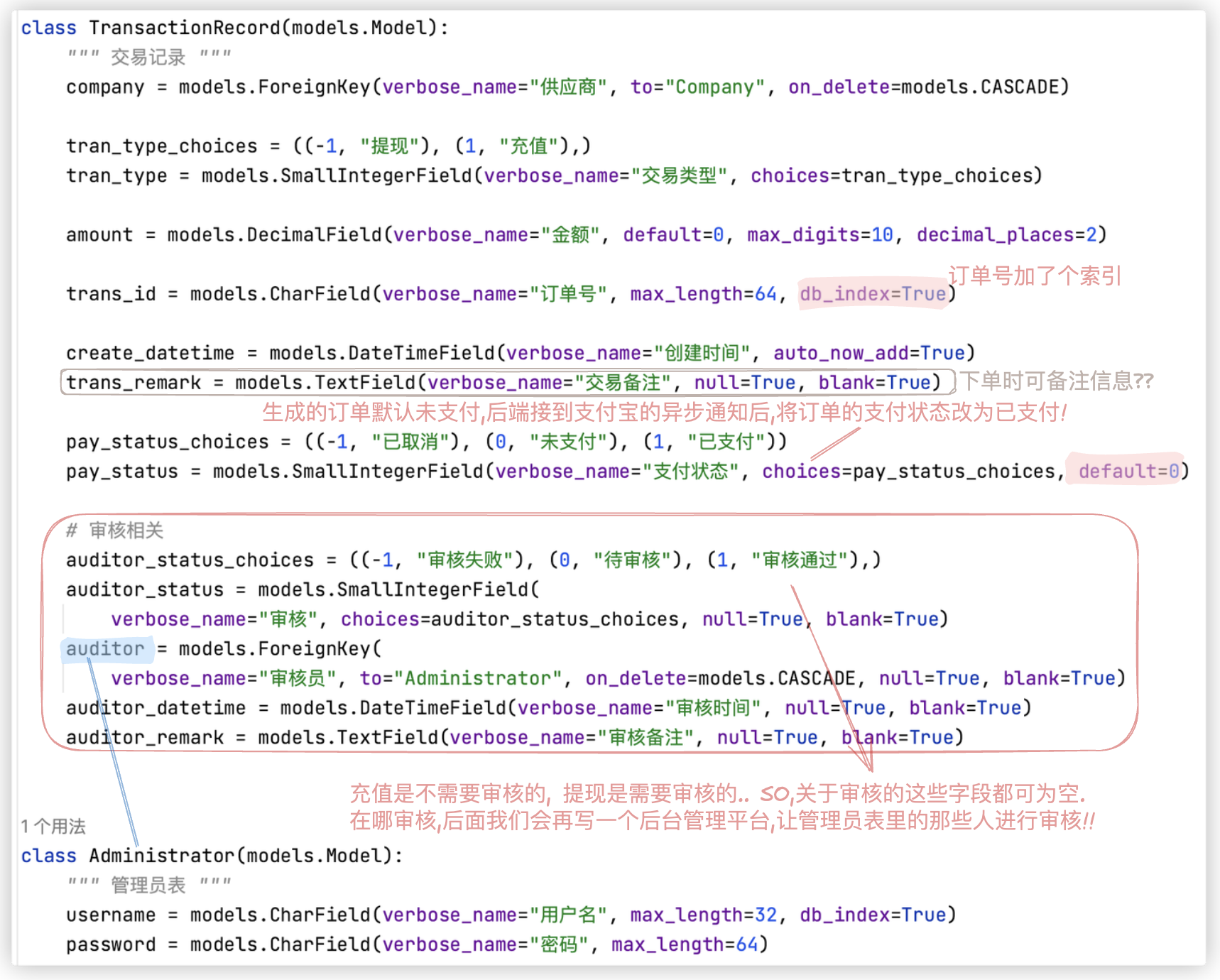
Task: Click the auditor_remark field name
Action: tap(145, 737)
